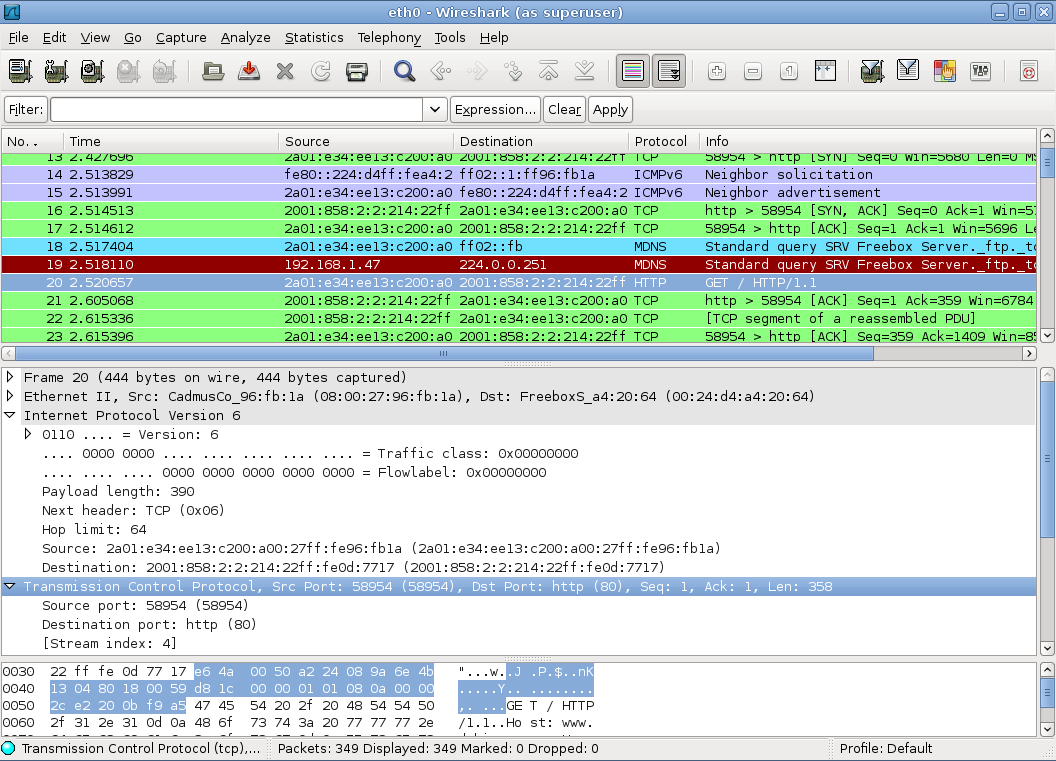The image size is (1056, 761).
Task: Sort by Destination column header
Action: tap(541, 141)
